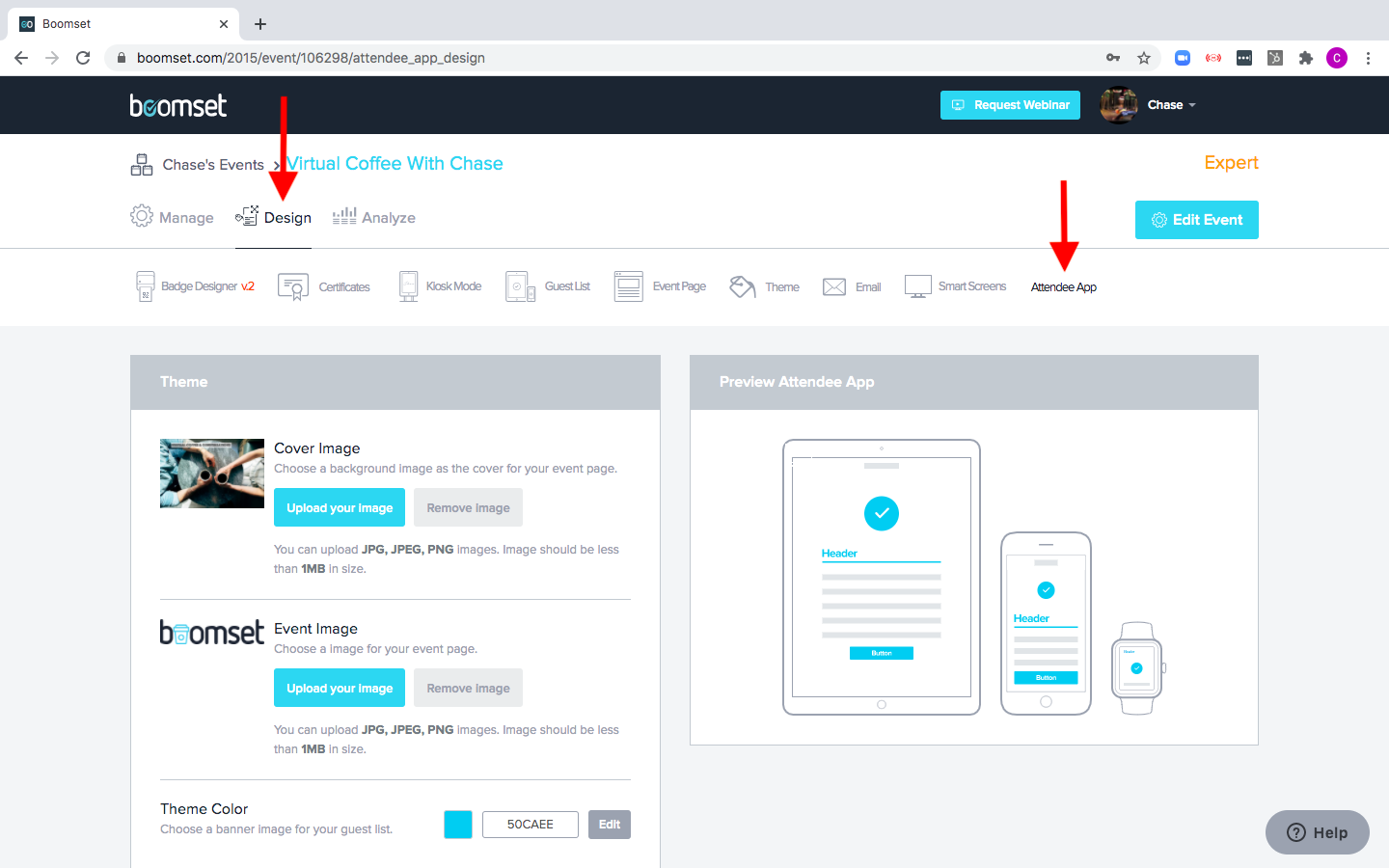The height and width of the screenshot is (868, 1389).
Task: Click the Request Webinar button
Action: tap(1010, 105)
